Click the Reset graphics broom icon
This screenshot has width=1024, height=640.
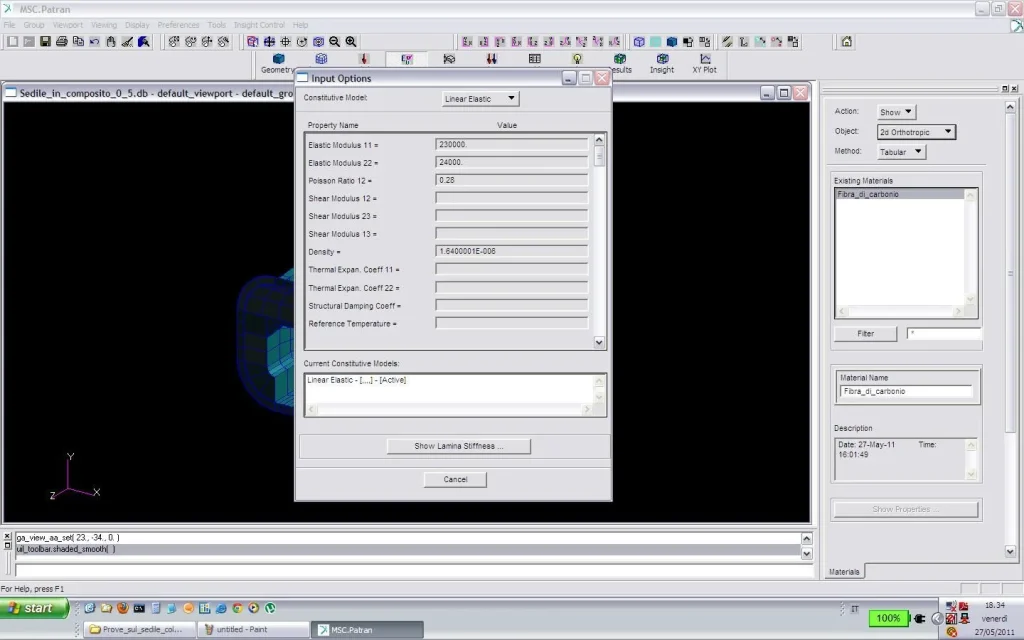tap(127, 41)
